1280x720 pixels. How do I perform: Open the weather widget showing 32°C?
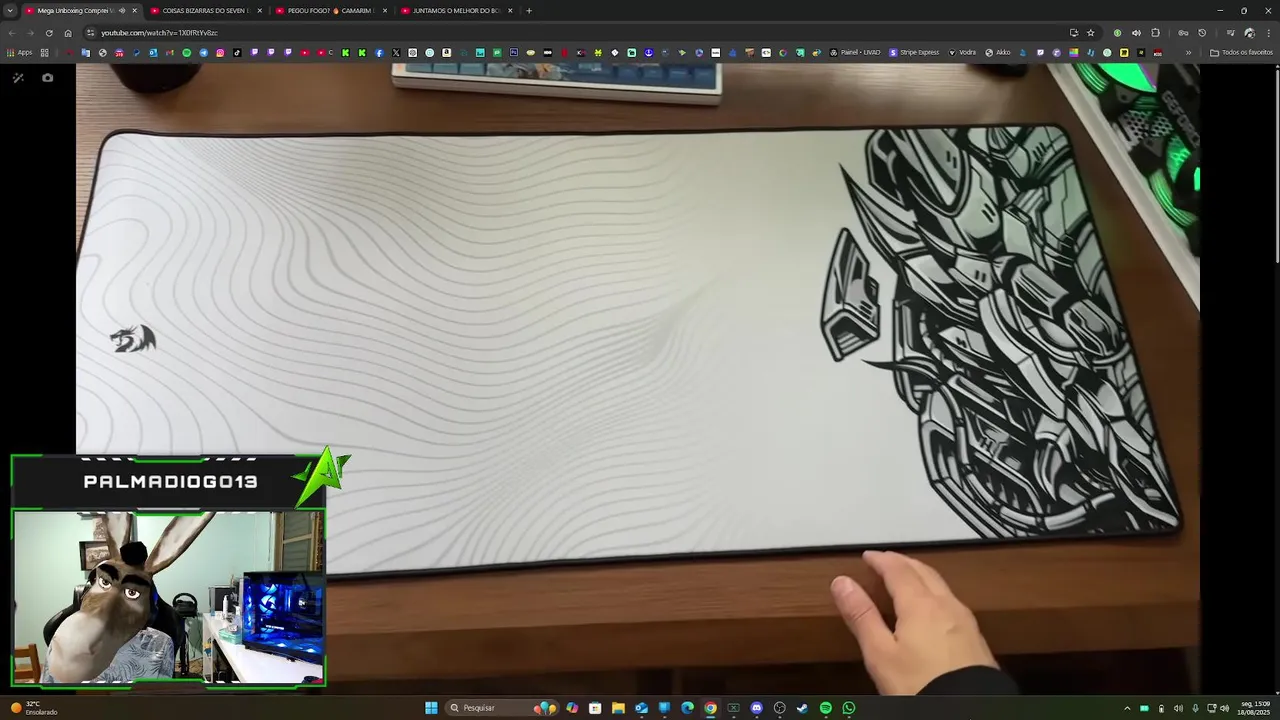pos(34,708)
